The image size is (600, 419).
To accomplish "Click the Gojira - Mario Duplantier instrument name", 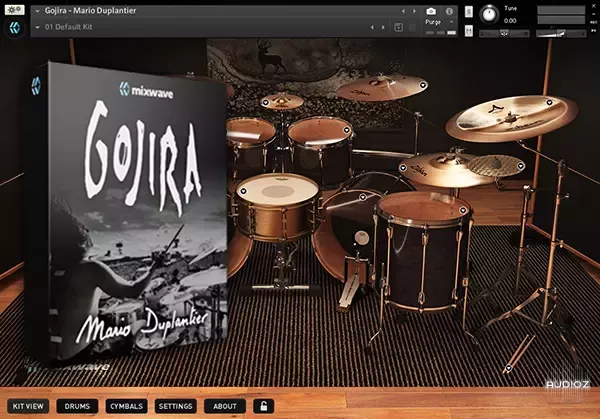I will 90,11.
